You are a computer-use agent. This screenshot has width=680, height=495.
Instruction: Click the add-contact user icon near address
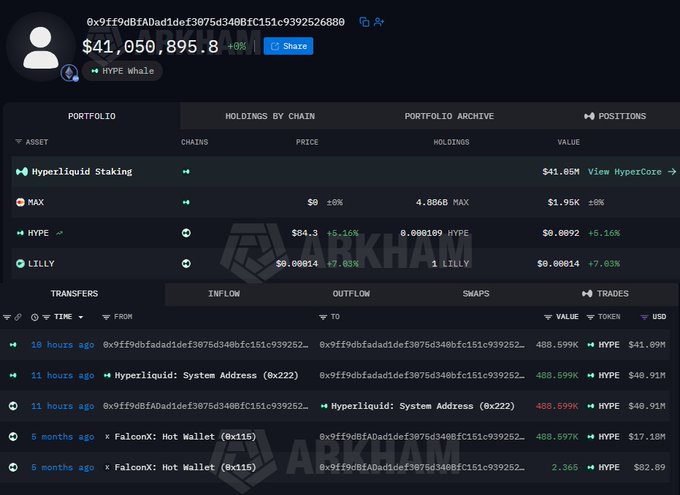[x=379, y=22]
